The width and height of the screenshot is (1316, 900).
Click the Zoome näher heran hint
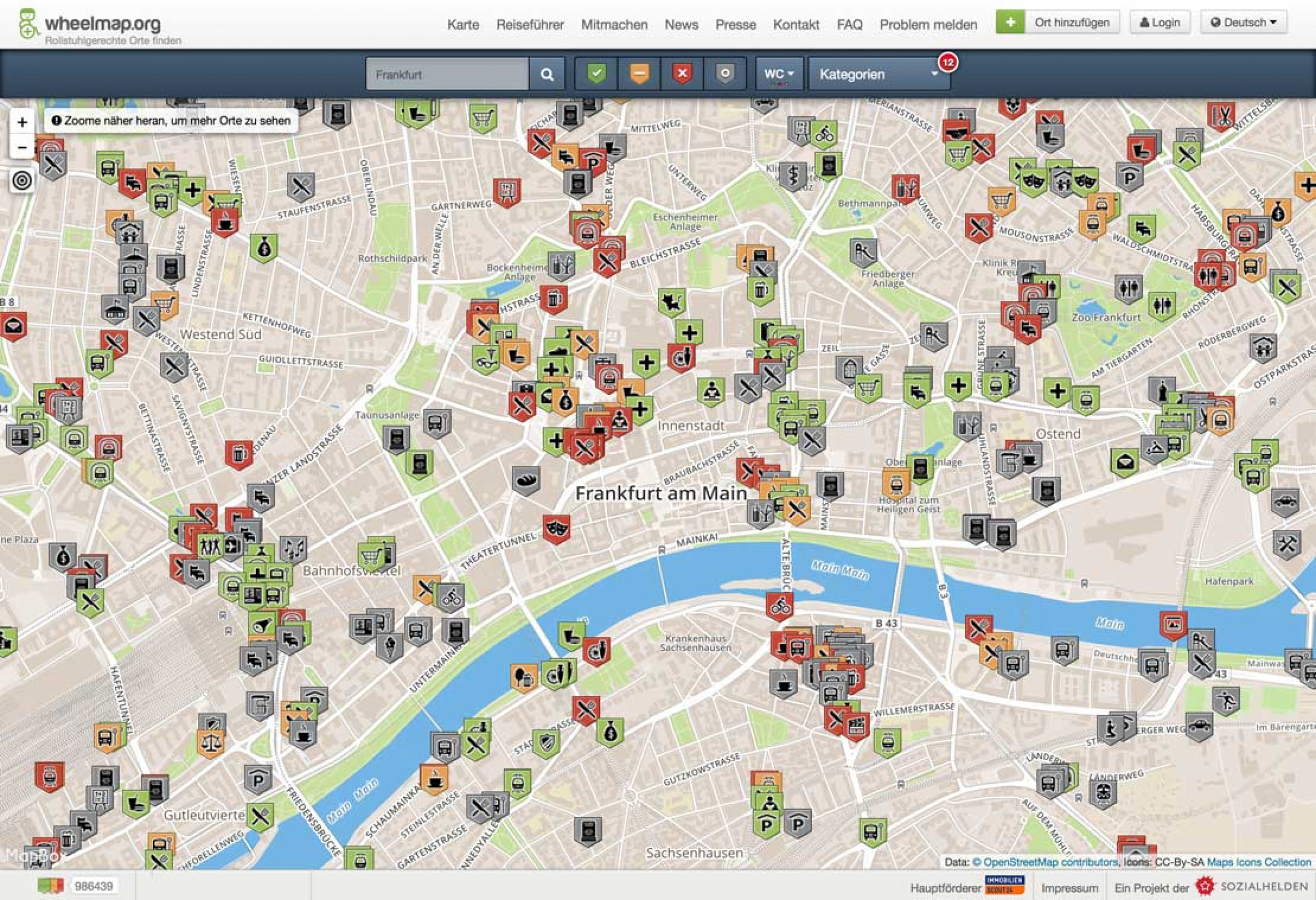171,121
